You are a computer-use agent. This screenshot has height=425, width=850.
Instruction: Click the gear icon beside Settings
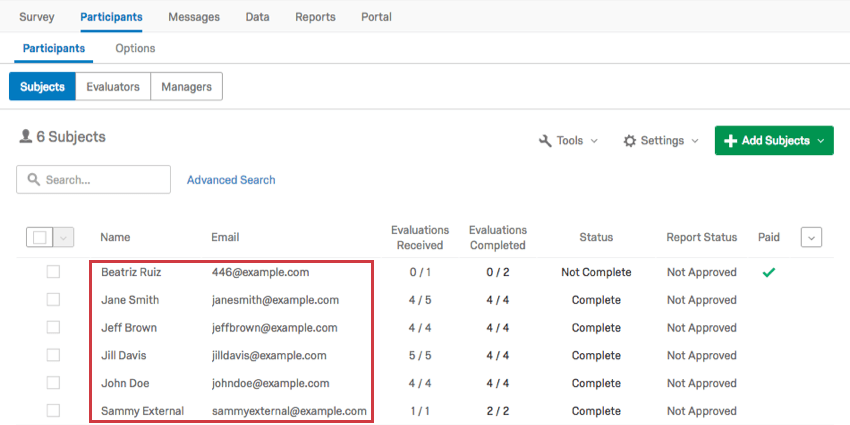pyautogui.click(x=630, y=141)
